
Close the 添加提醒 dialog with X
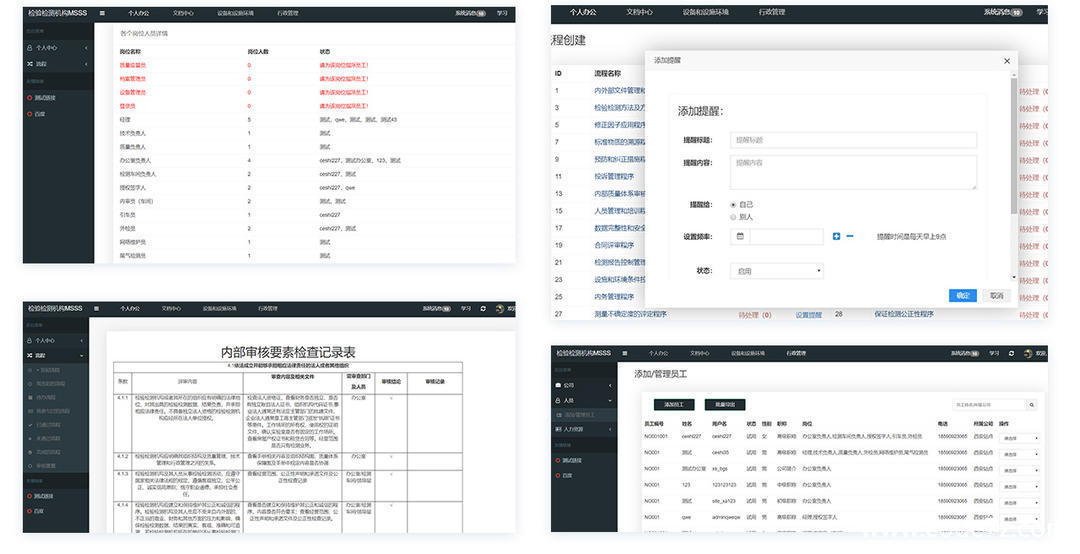[1006, 61]
